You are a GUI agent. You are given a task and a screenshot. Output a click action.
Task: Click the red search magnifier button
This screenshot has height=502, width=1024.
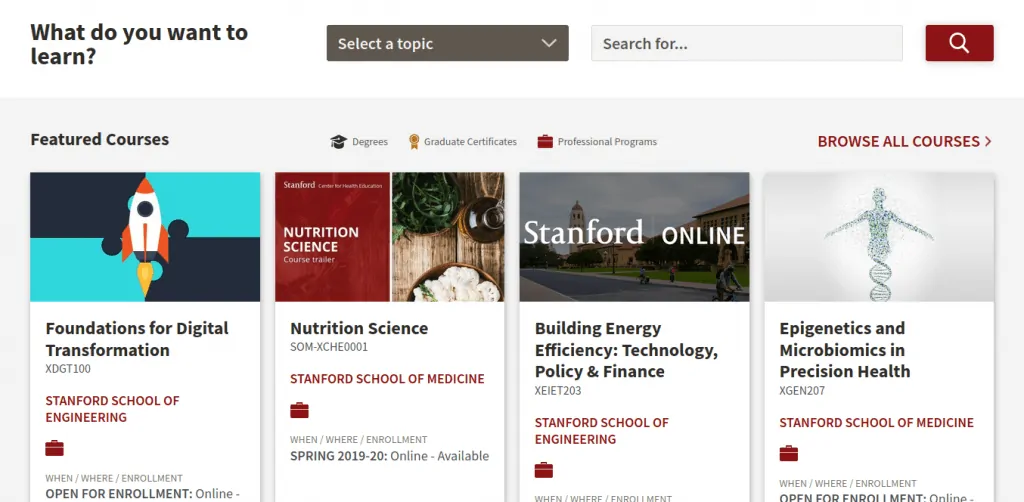(x=959, y=43)
